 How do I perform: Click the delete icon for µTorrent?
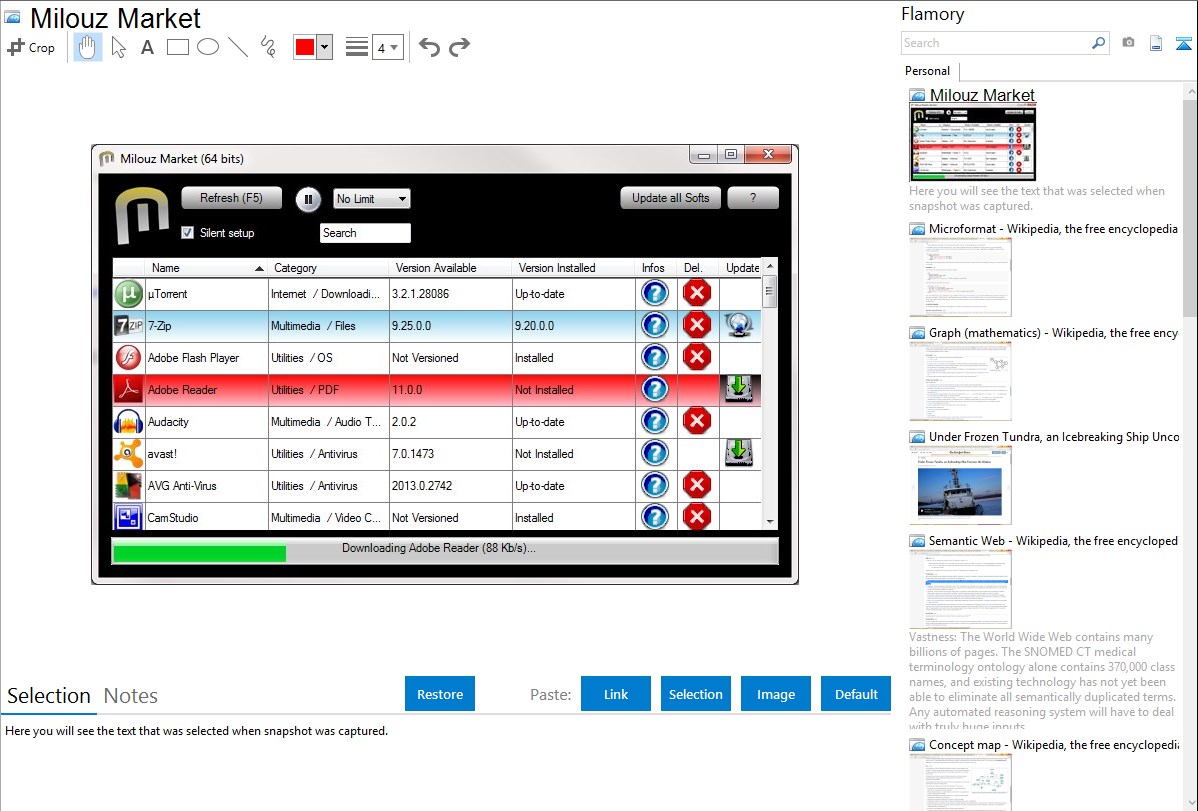[x=697, y=293]
